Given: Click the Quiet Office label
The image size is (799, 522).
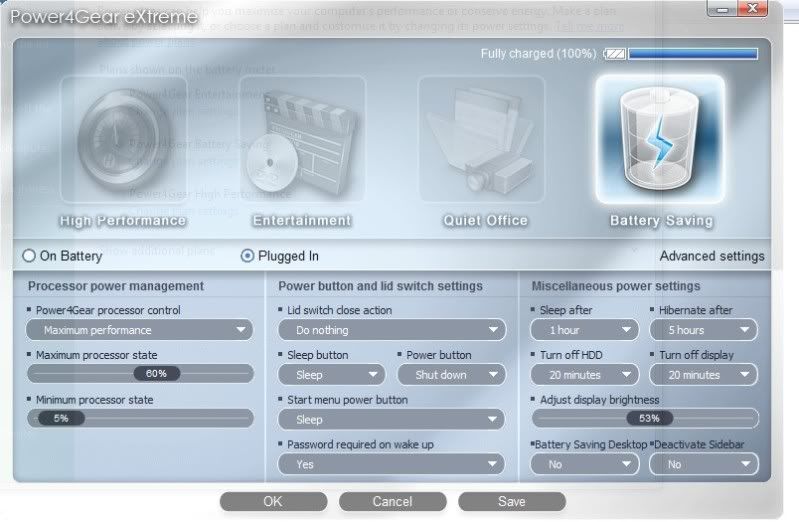Looking at the screenshot, I should tap(486, 221).
